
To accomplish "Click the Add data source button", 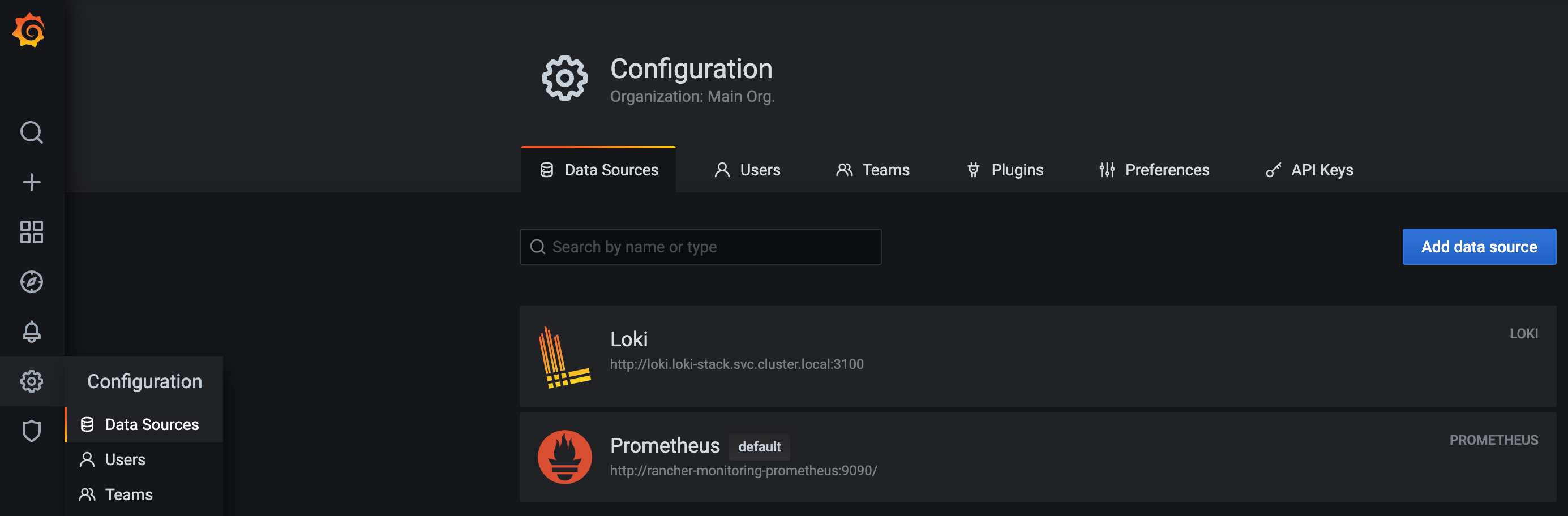I will coord(1479,247).
